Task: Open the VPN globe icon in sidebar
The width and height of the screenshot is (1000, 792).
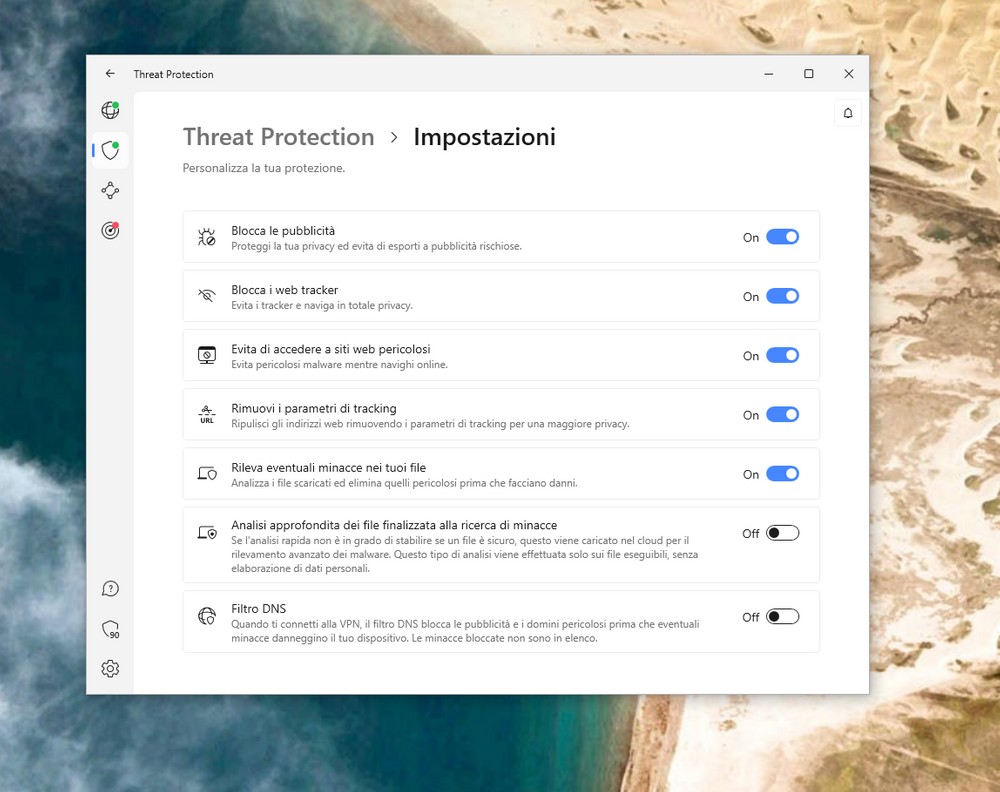Action: click(110, 110)
